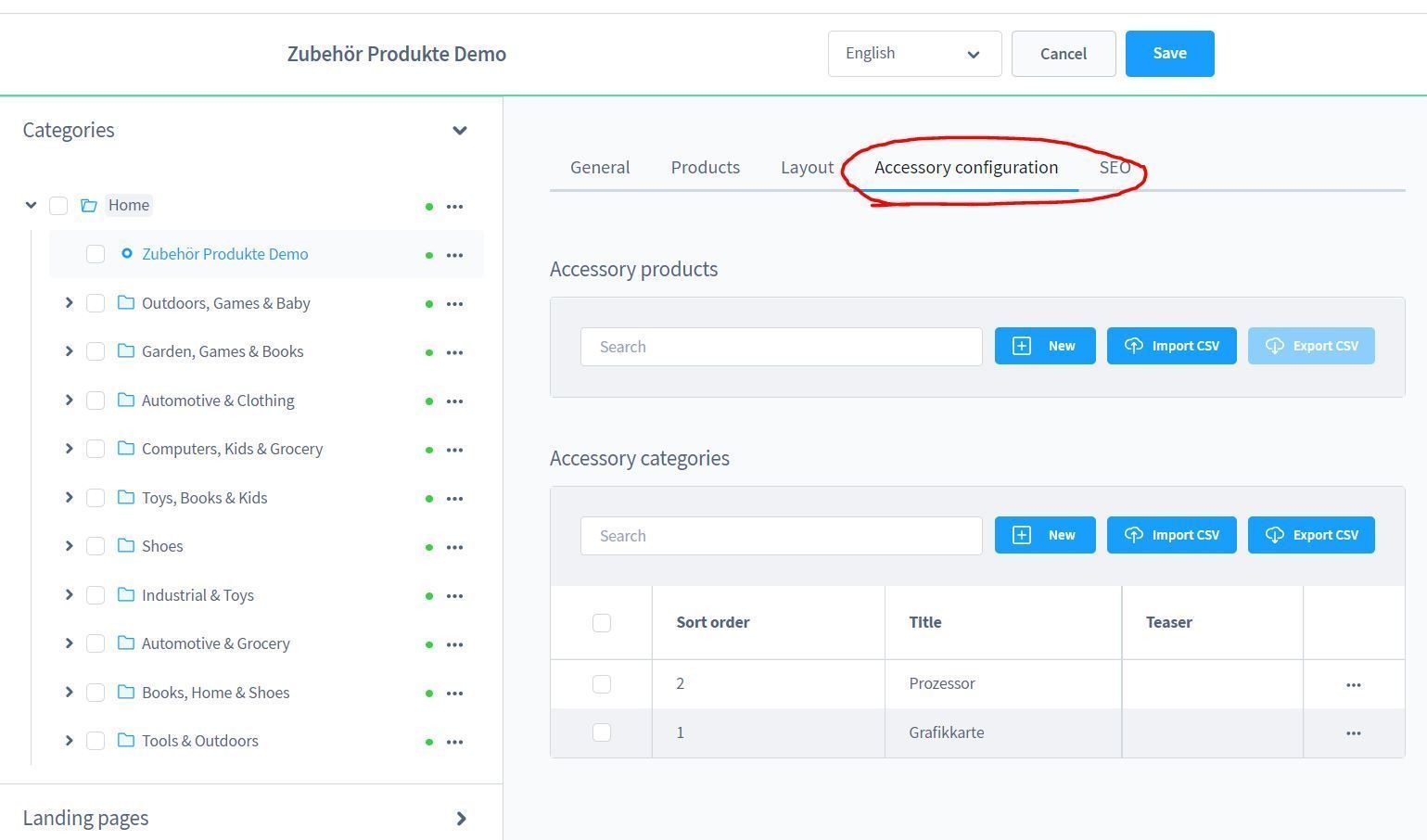Screen dimensions: 1427x840
Task: Click the Garden, Games & Books folder icon
Action: point(126,351)
